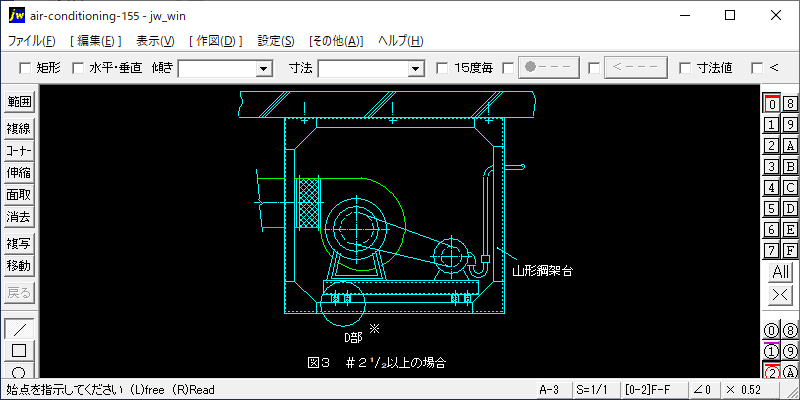The height and width of the screenshot is (400, 800).
Task: Open the 表示(V) menu
Action: click(x=155, y=41)
